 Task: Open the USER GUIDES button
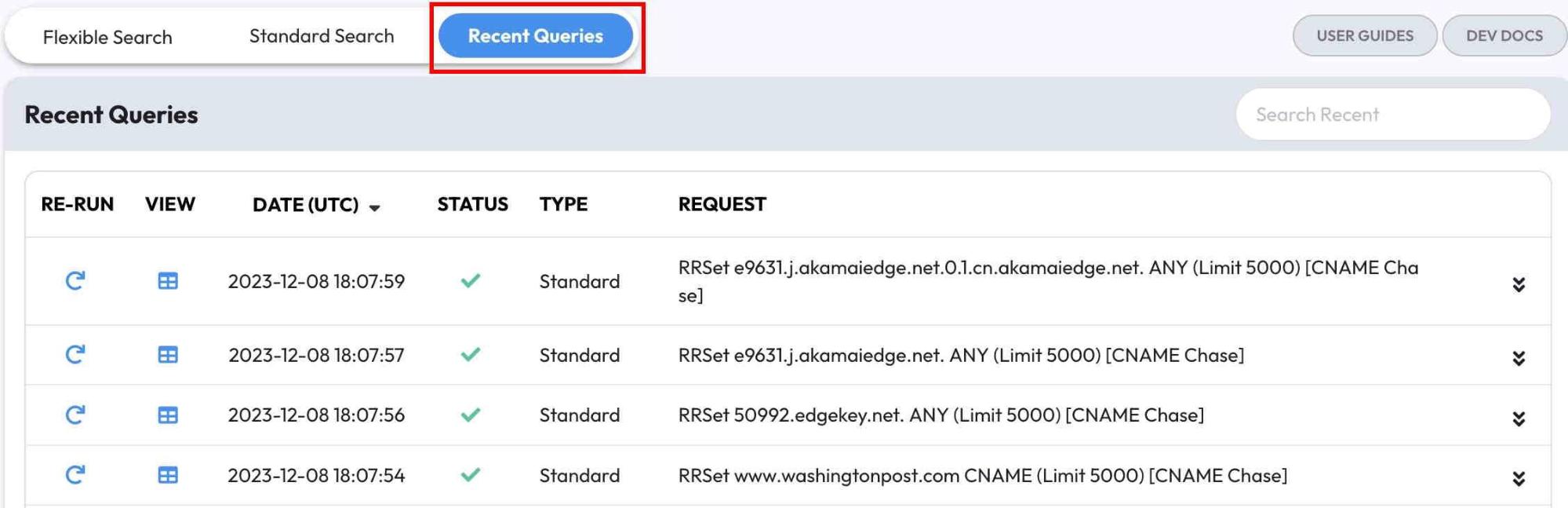tap(1365, 35)
